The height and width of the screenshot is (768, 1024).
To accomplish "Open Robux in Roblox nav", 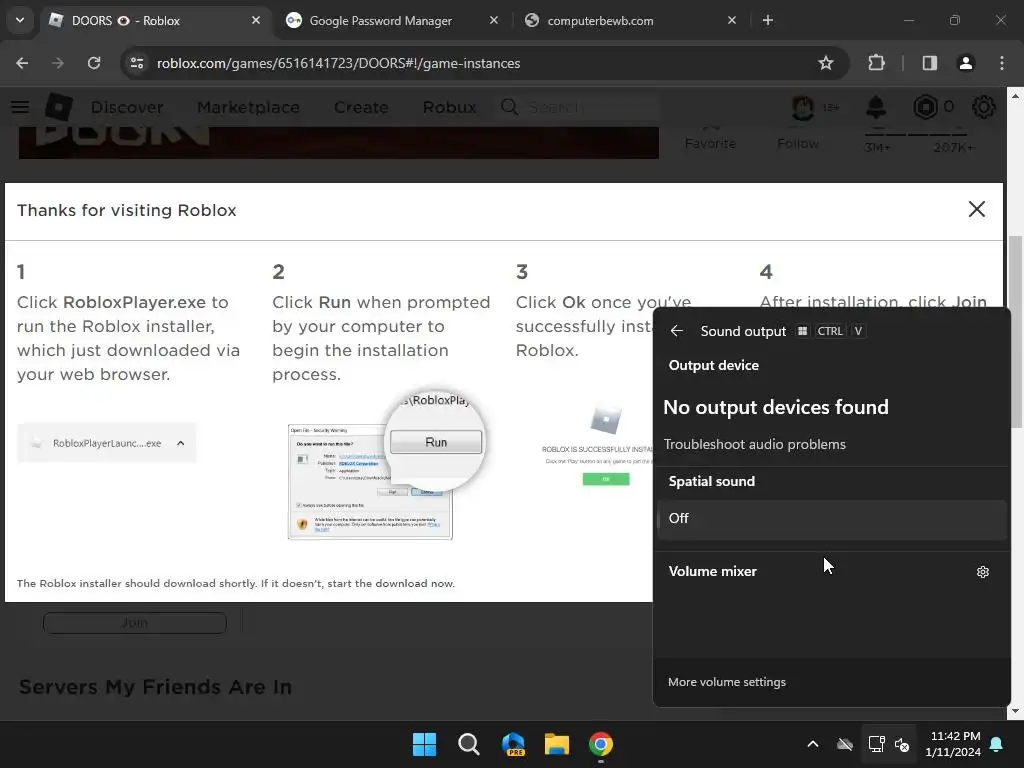I will 449,107.
